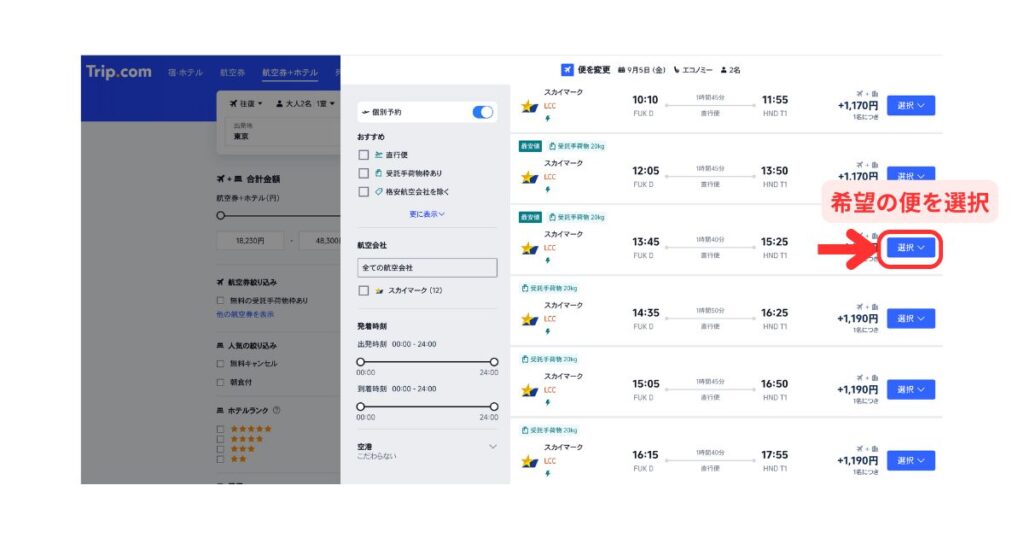Image resolution: width=1024 pixels, height=538 pixels.
Task: Open the 選択 dropdown for the 15:05 flight
Action: (x=910, y=390)
